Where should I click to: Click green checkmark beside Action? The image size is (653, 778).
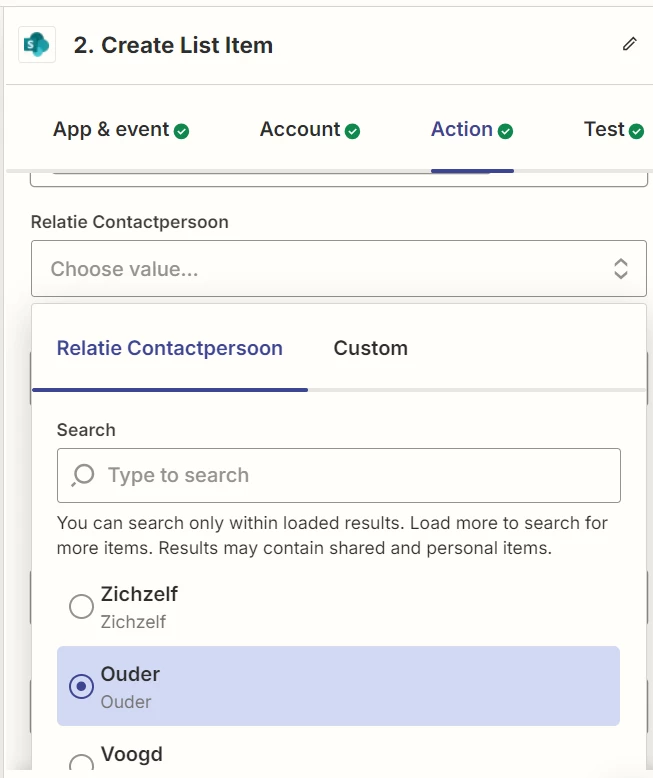click(x=505, y=131)
